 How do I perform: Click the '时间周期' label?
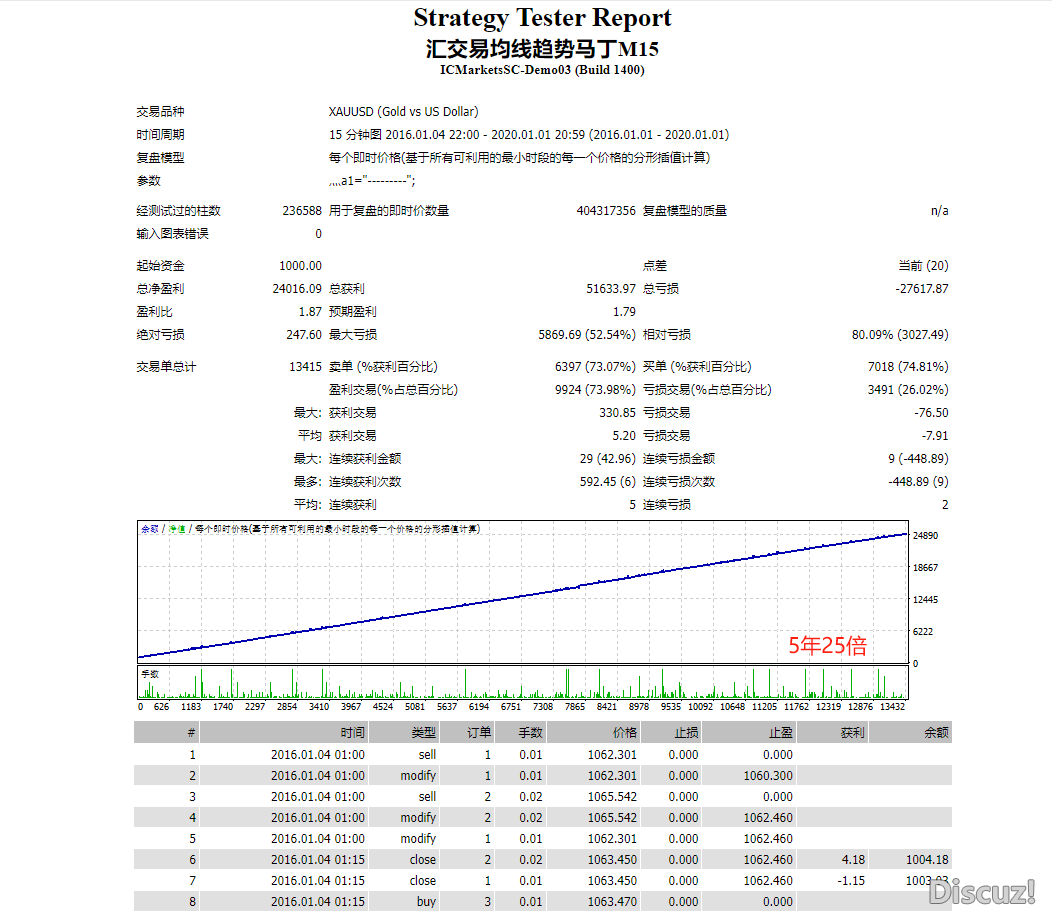coord(160,134)
